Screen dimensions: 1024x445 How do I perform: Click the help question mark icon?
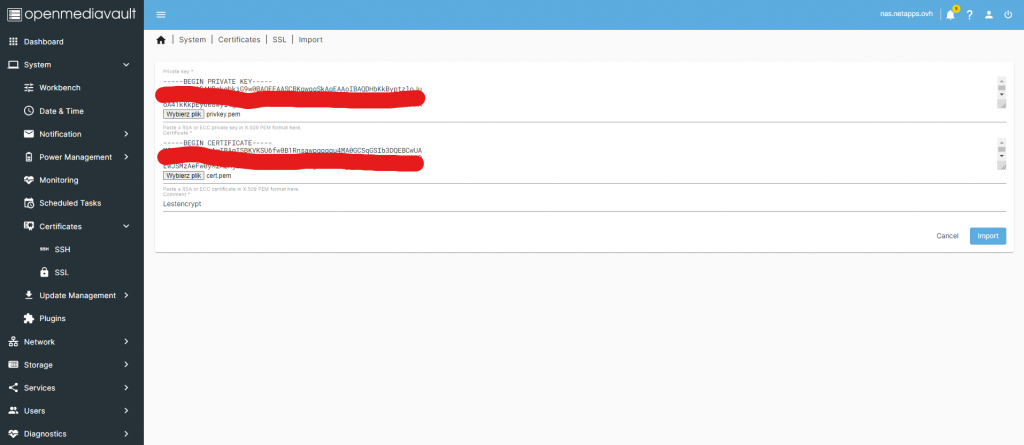(969, 14)
